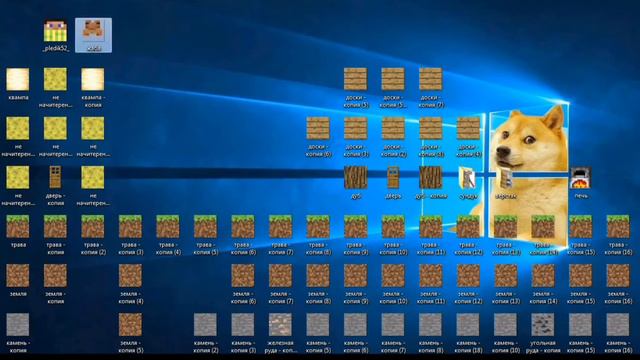
Task: Select the камень - копия (15) icon
Action: [580, 324]
